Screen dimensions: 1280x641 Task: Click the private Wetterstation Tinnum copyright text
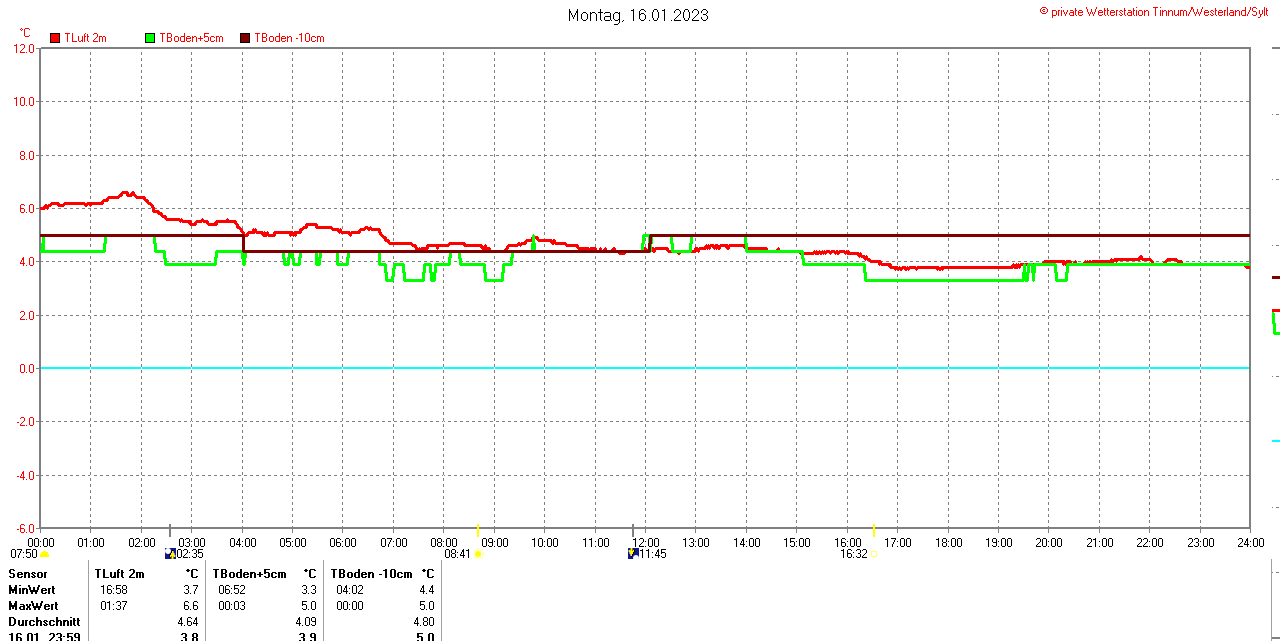point(1160,12)
